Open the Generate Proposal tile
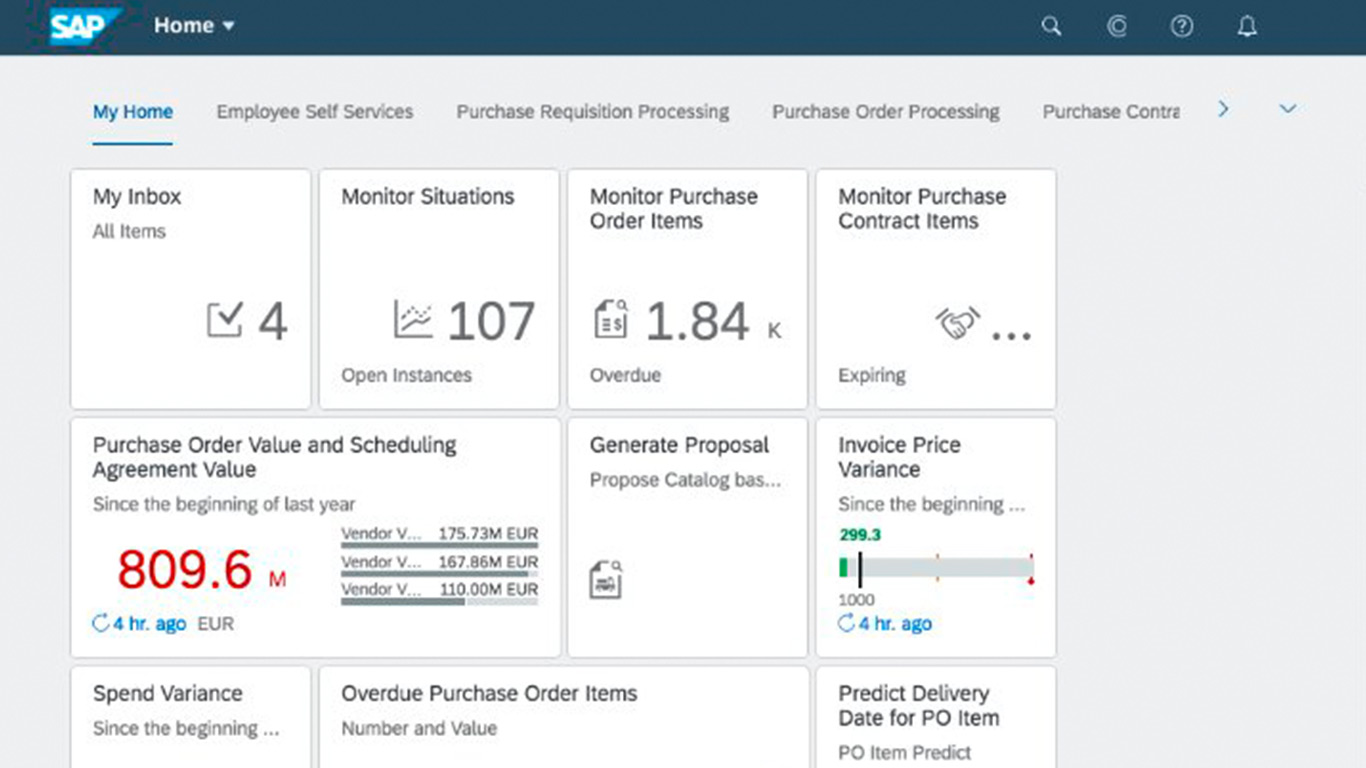 687,537
